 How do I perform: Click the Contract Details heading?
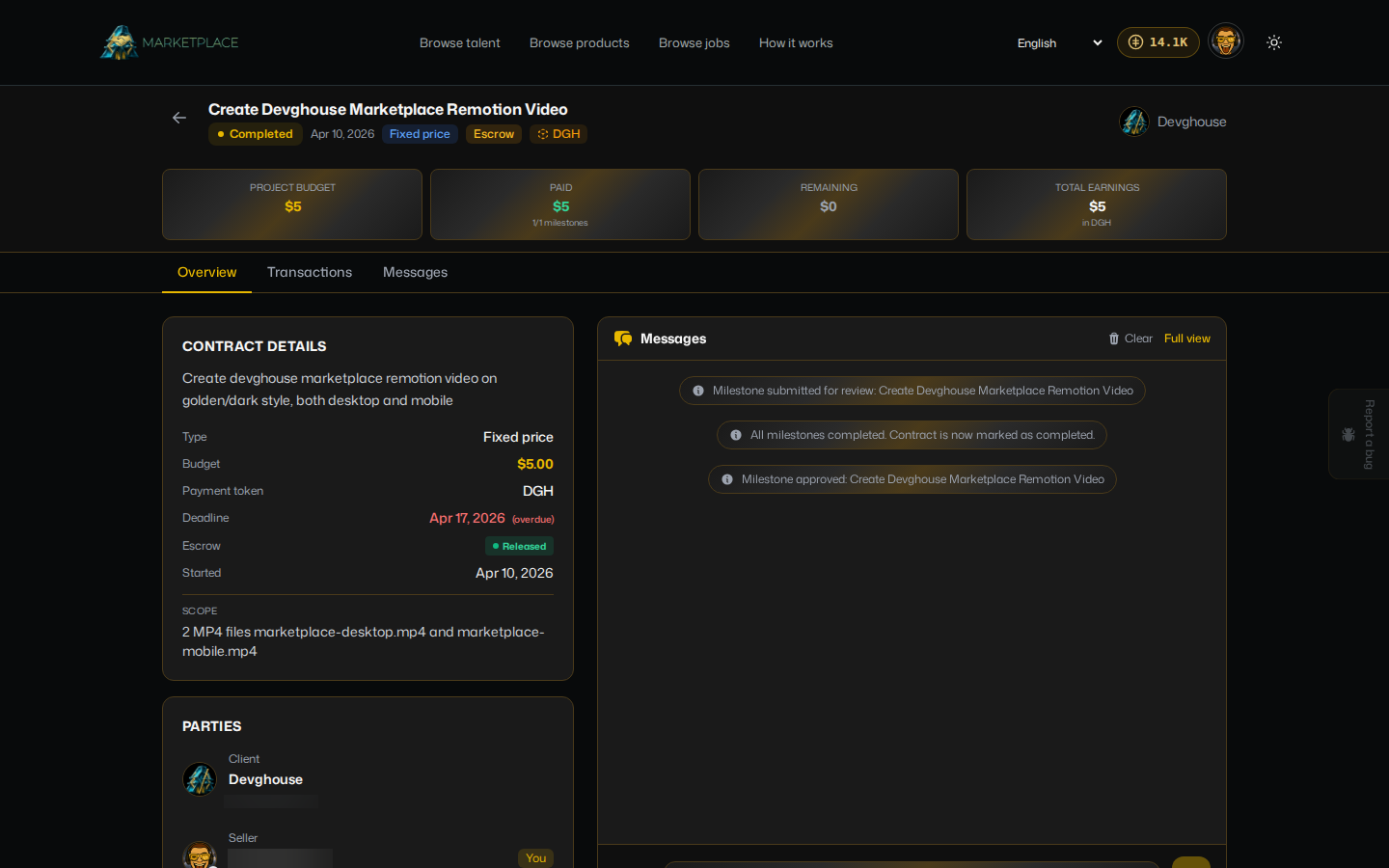pos(255,346)
